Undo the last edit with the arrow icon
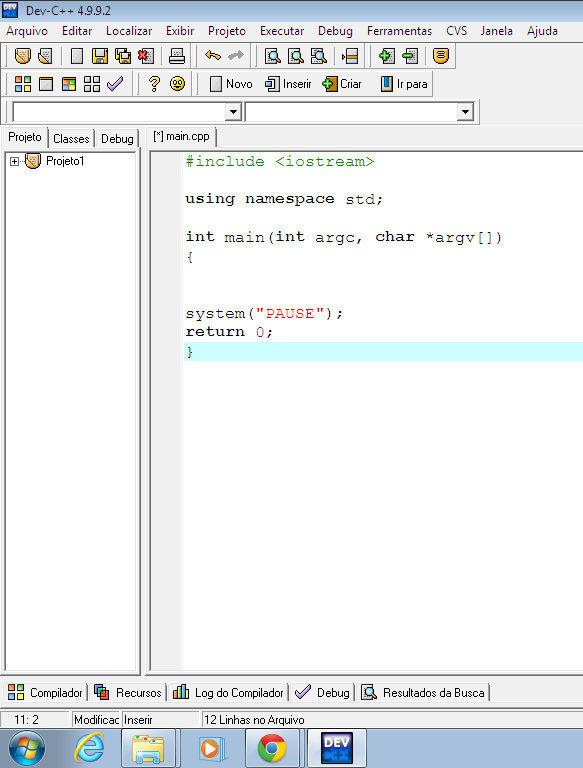 [213, 55]
